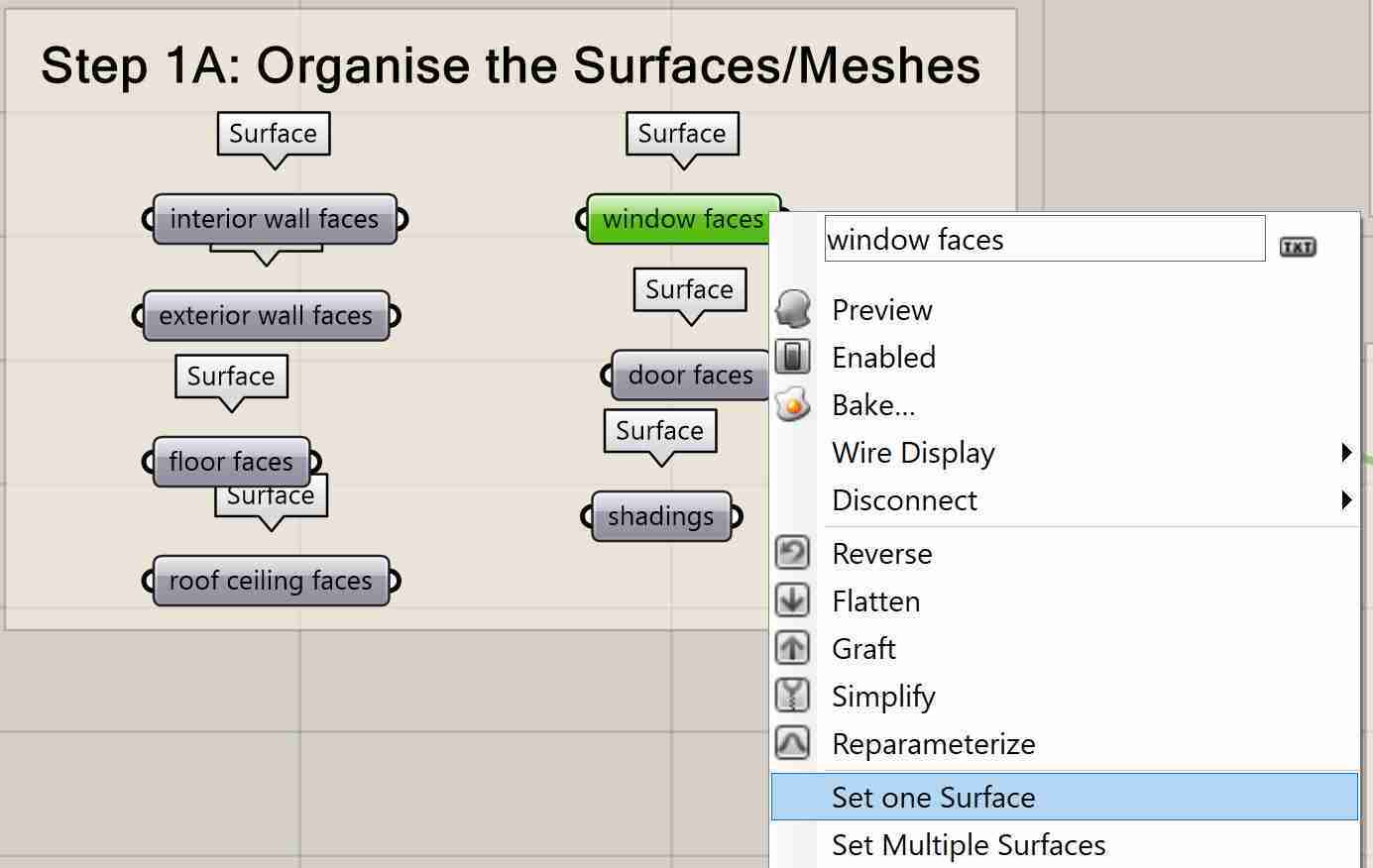Select the shadings parameter node

point(661,516)
